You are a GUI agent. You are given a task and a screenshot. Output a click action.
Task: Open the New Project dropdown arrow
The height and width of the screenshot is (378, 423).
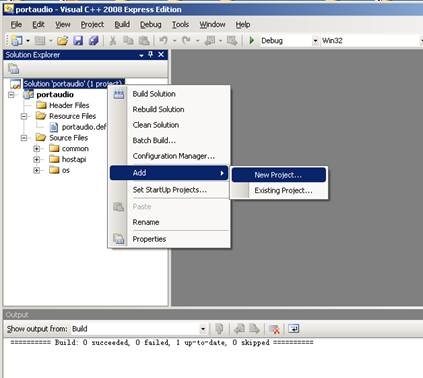28,41
